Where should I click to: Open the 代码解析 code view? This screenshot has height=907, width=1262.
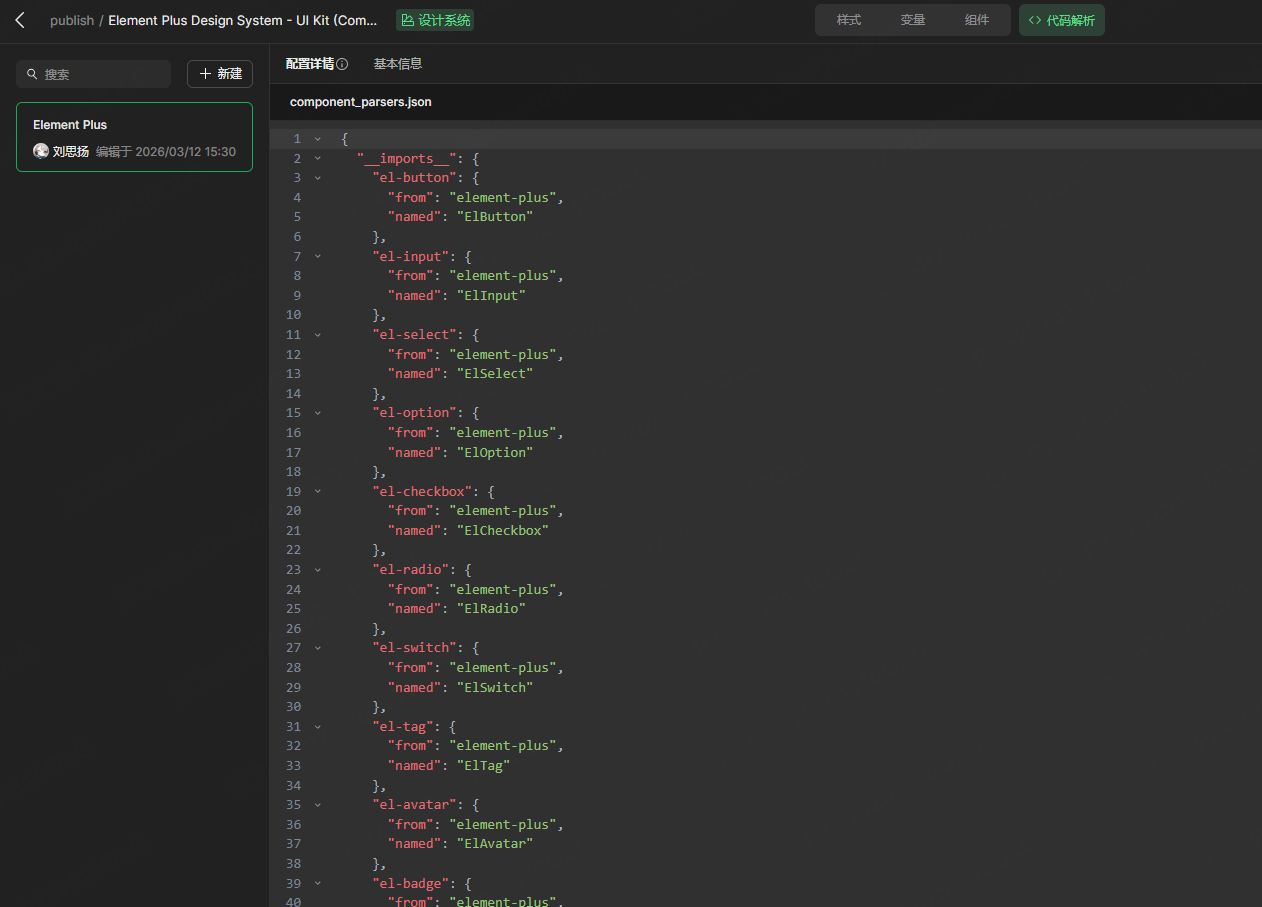[1061, 20]
